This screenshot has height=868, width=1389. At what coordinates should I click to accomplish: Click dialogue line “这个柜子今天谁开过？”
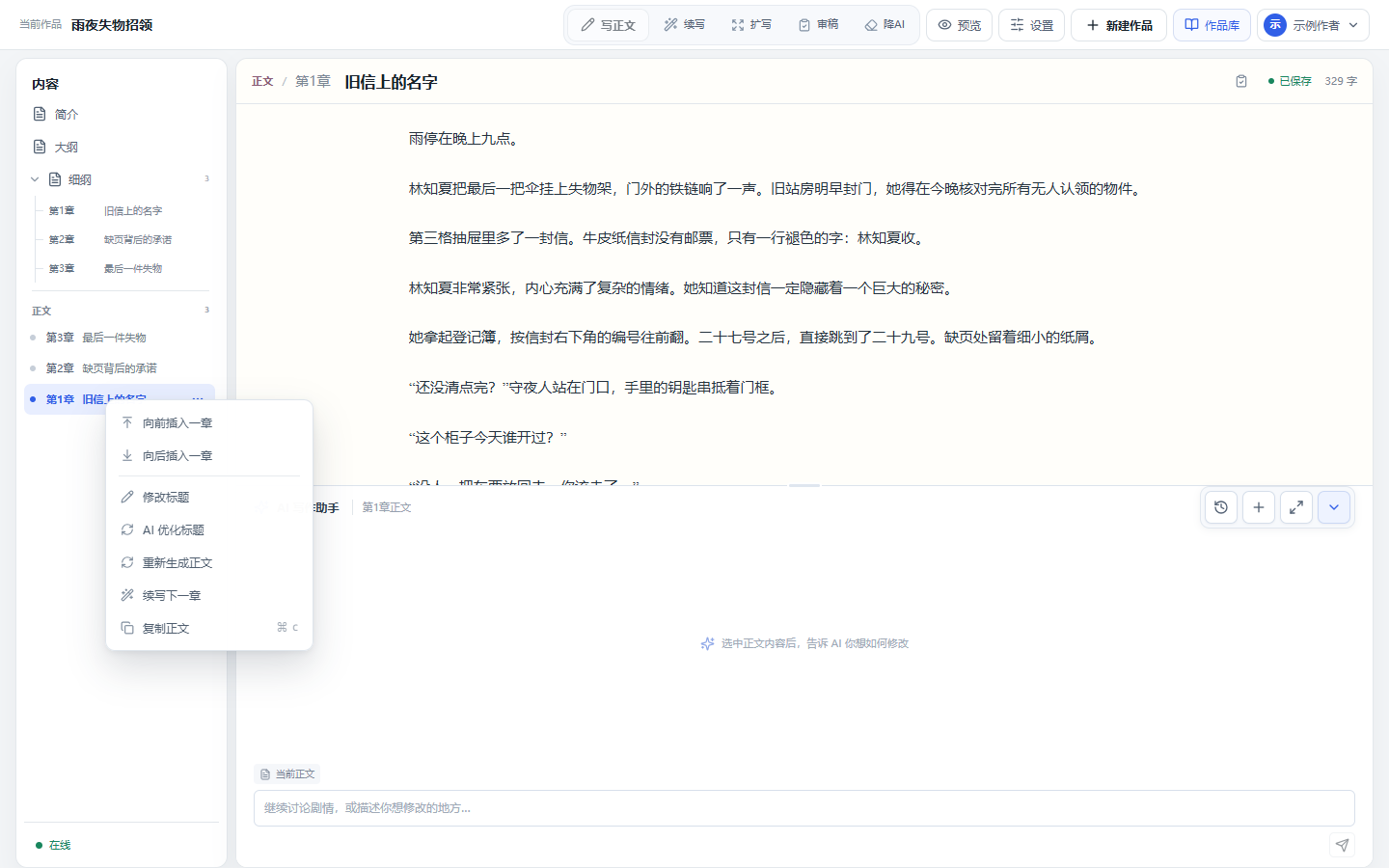488,437
